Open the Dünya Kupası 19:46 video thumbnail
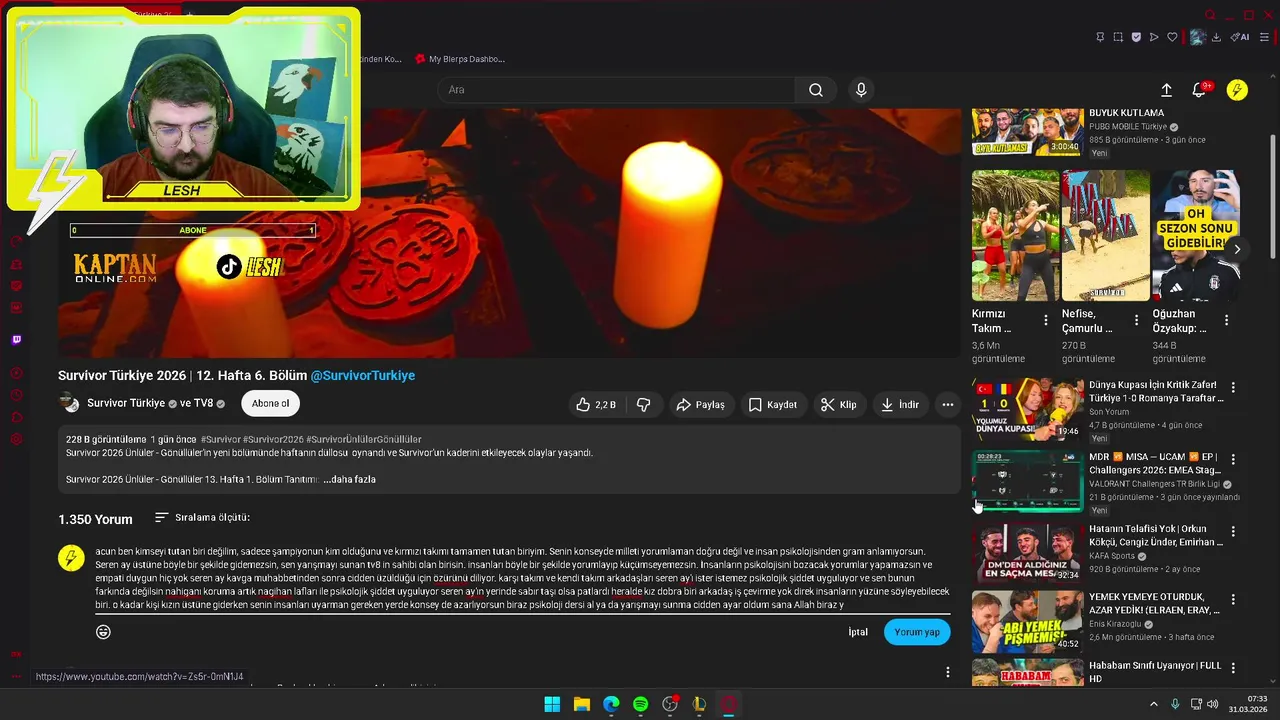Image resolution: width=1280 pixels, height=720 pixels. click(x=1027, y=409)
